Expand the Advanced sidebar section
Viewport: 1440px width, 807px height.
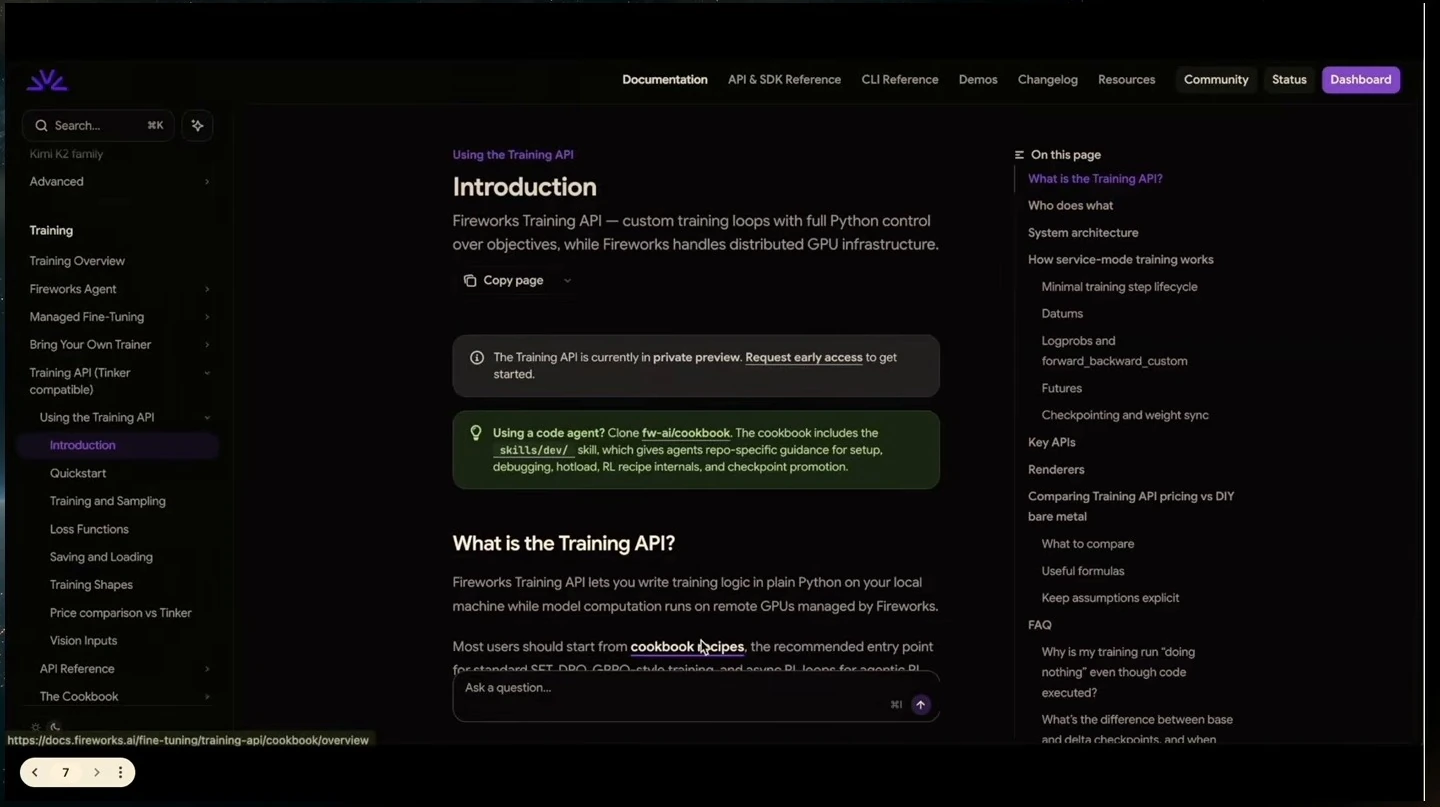point(207,182)
